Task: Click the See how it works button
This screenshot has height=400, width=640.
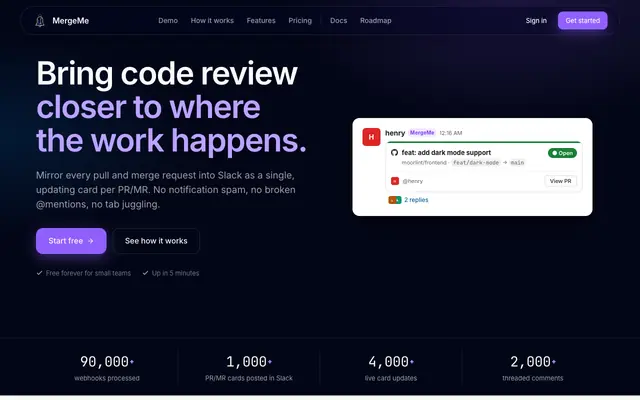Action: click(156, 241)
